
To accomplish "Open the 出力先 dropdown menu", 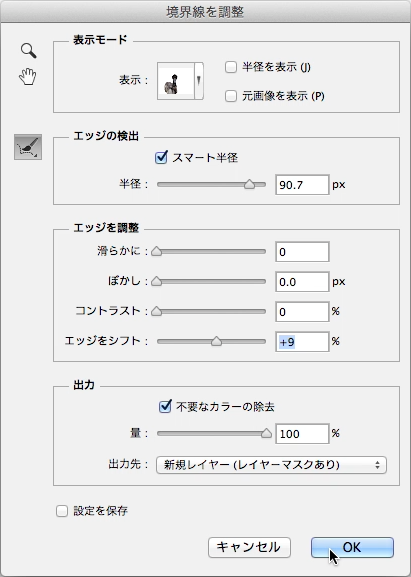I will 272,465.
